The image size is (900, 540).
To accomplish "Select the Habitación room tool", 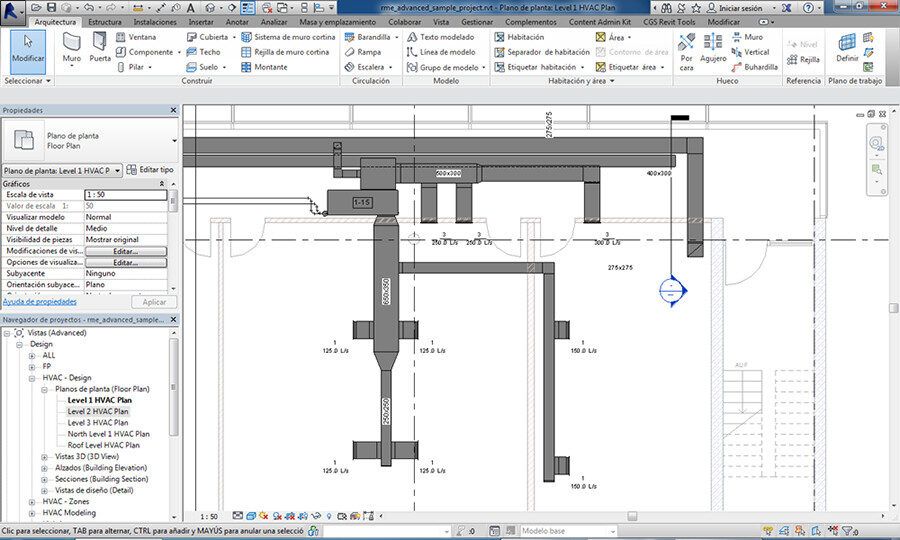I will coord(518,37).
